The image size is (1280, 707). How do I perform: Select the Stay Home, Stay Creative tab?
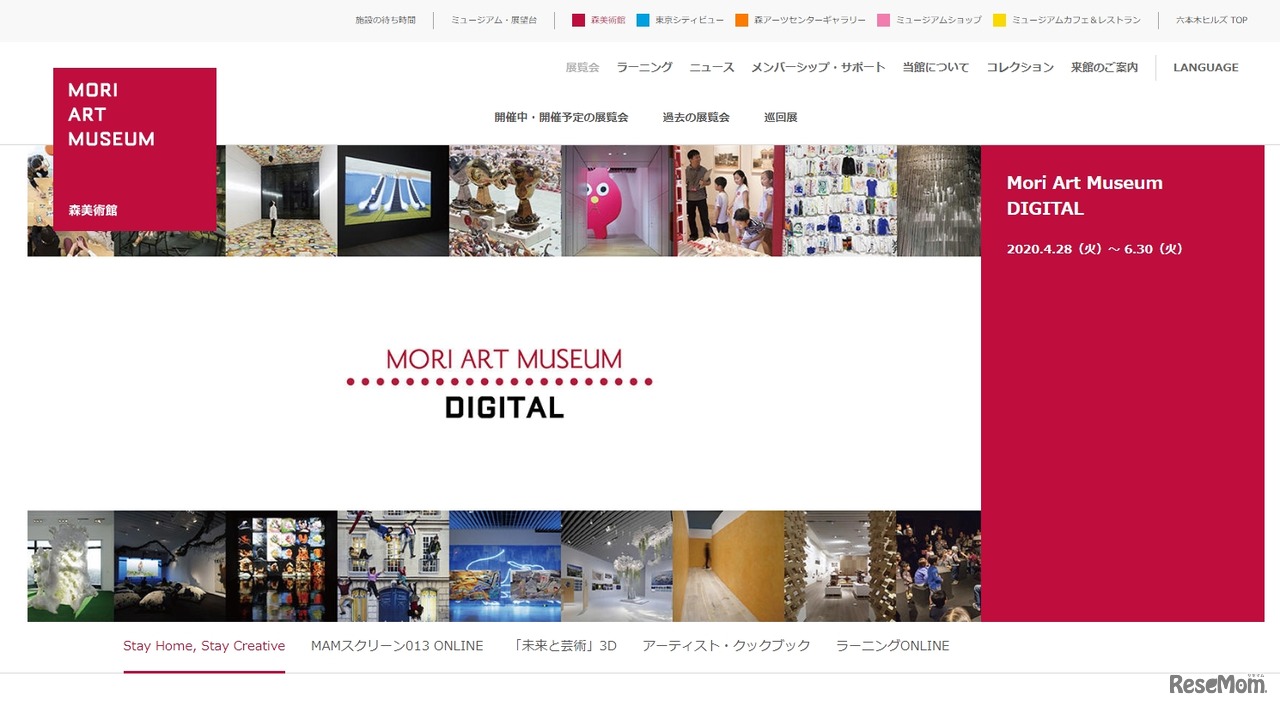tap(203, 645)
